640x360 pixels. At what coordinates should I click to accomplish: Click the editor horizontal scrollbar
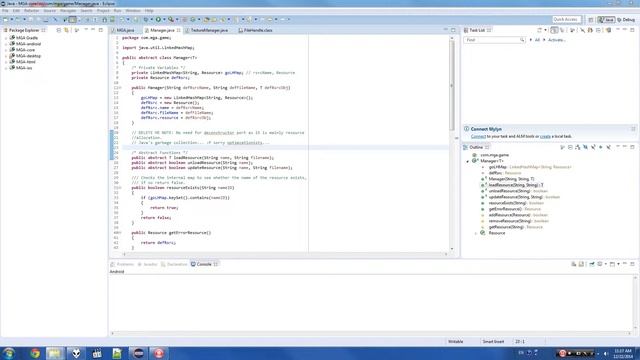point(284,254)
